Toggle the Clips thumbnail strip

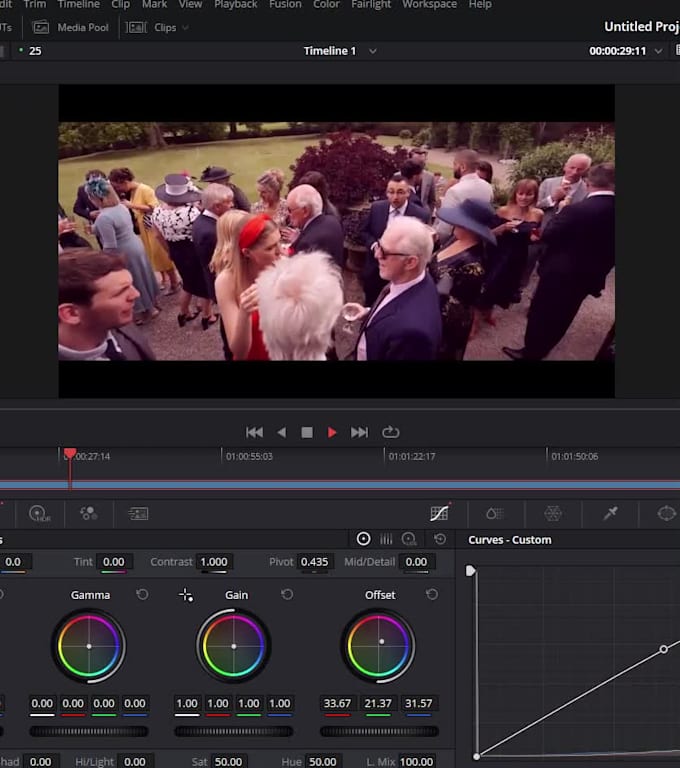151,27
